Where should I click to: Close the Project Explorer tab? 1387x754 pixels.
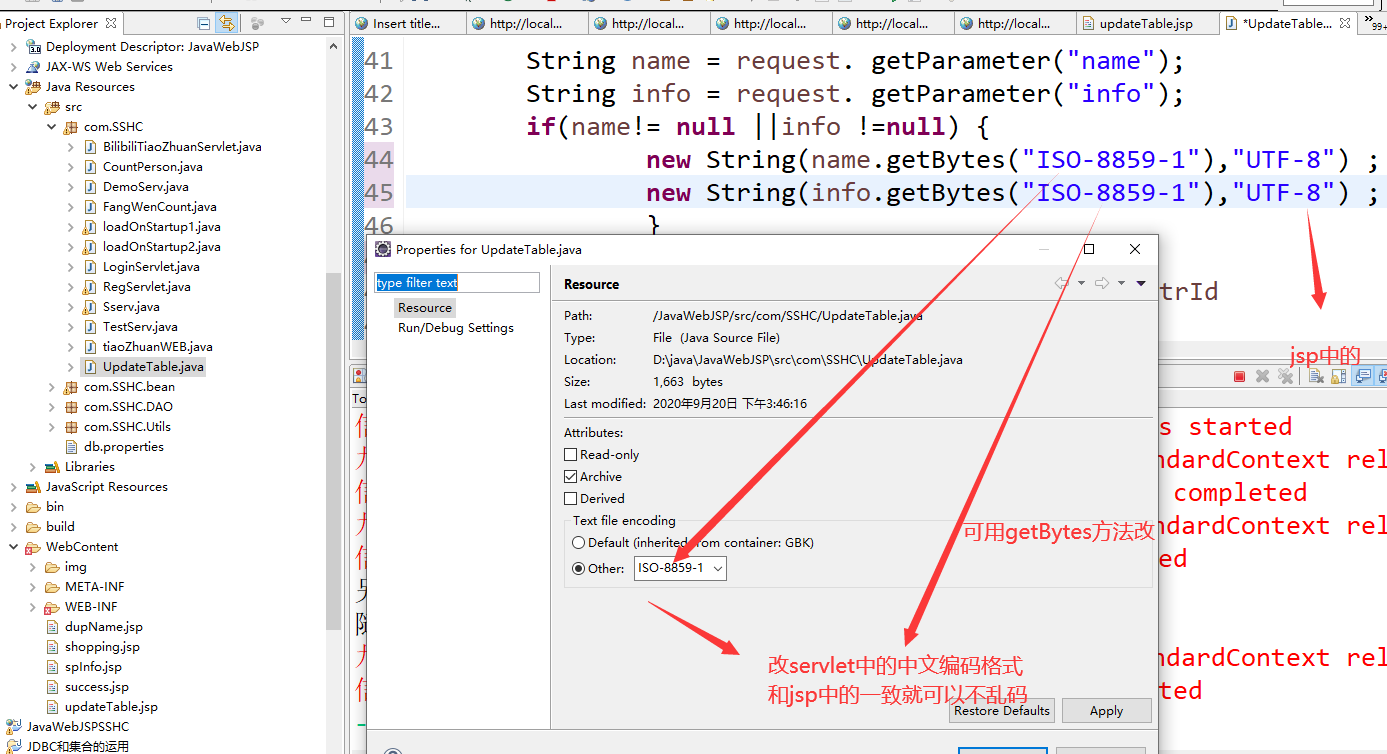click(111, 23)
